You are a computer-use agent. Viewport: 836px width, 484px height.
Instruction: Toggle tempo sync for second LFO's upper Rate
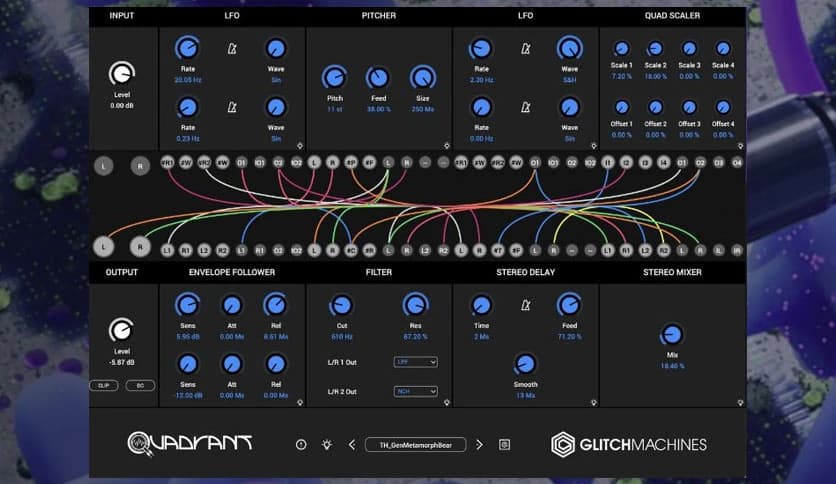[x=526, y=49]
